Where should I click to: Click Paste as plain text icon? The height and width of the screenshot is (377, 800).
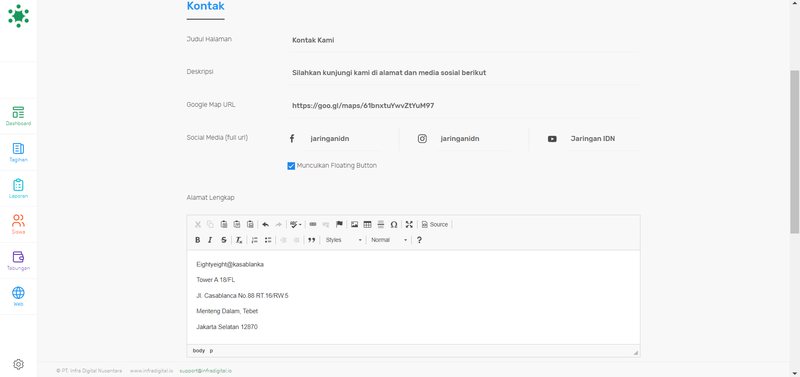(237, 224)
